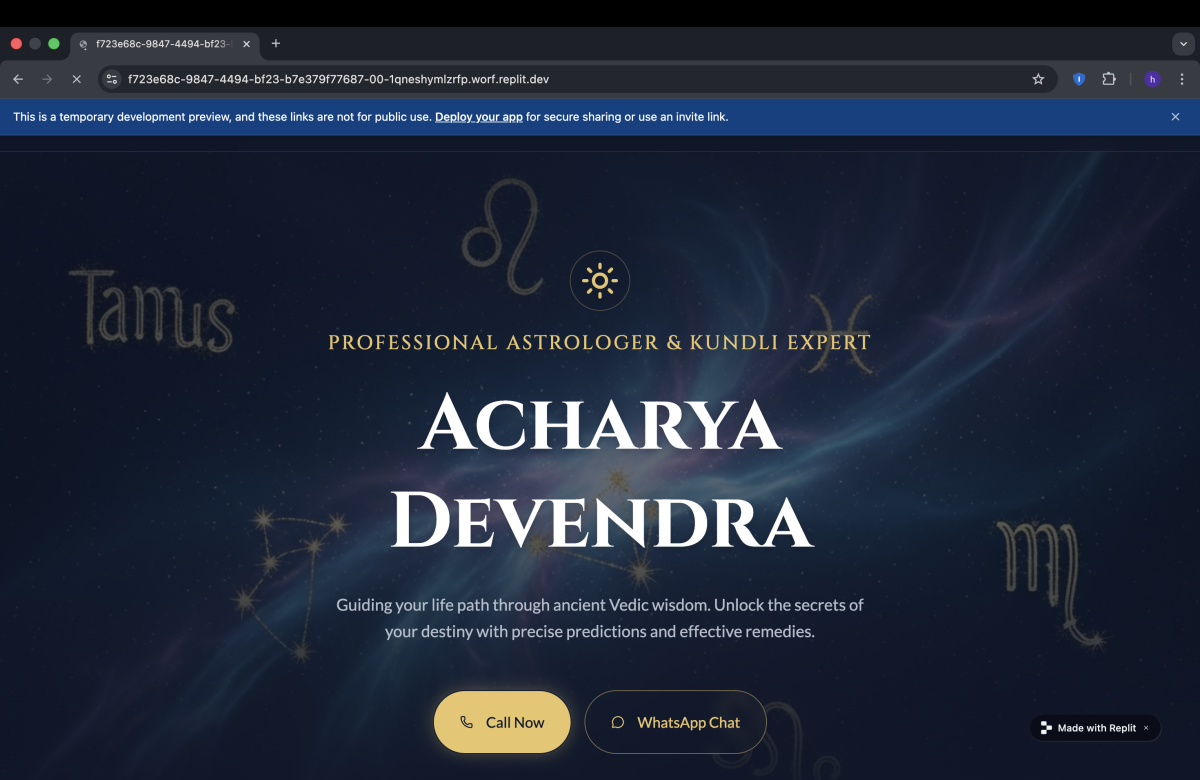
Task: Dismiss the development preview banner
Action: click(x=1175, y=117)
